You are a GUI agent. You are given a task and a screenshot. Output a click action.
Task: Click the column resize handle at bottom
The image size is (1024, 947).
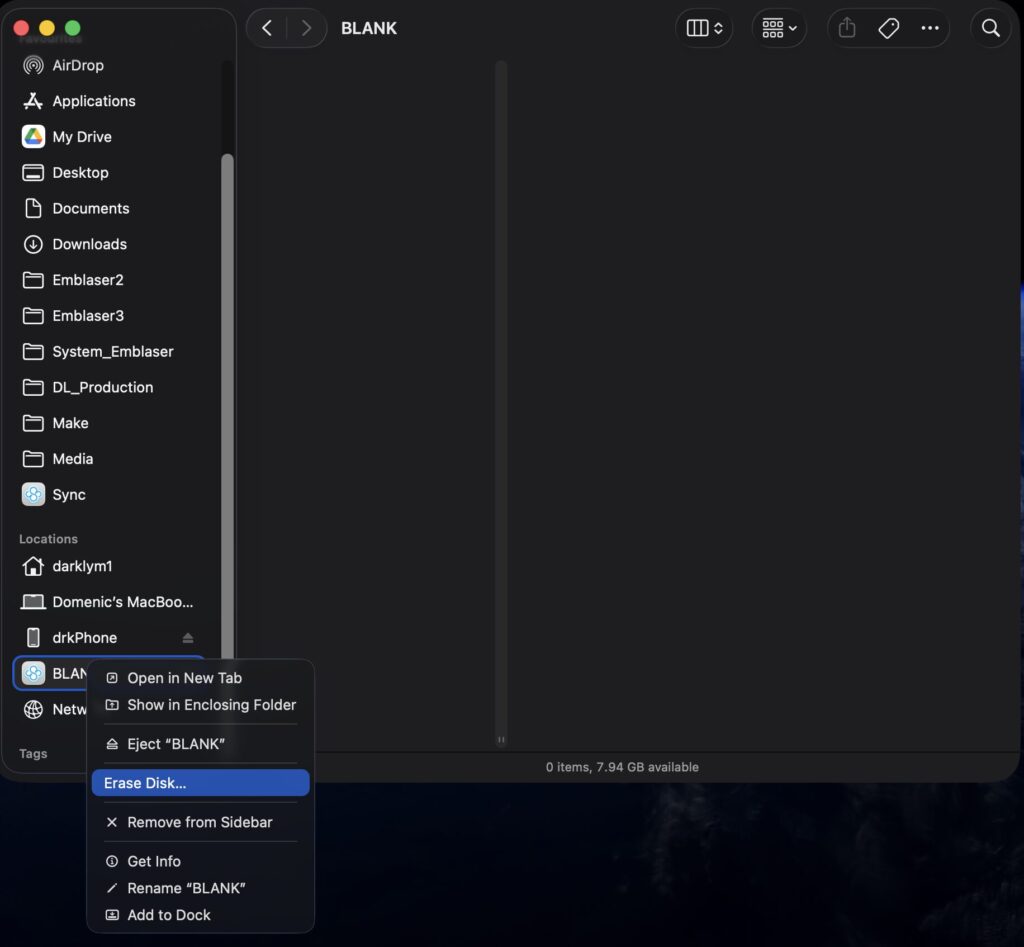coord(501,740)
